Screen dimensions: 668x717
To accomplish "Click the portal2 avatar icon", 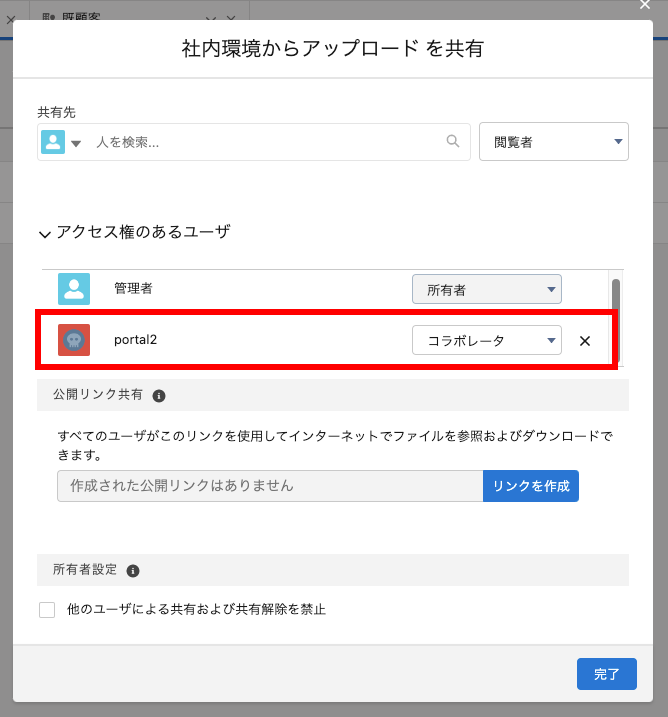I will click(74, 340).
